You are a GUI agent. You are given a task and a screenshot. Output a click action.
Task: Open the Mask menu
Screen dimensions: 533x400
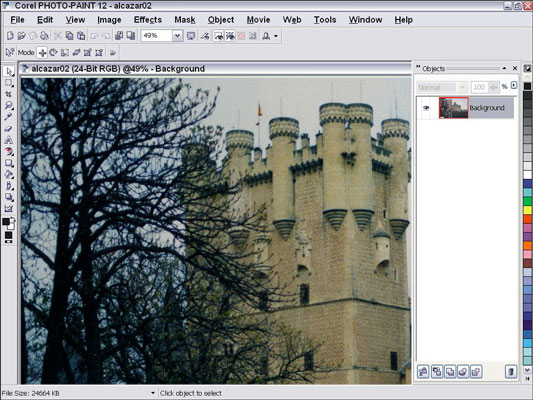tap(185, 20)
